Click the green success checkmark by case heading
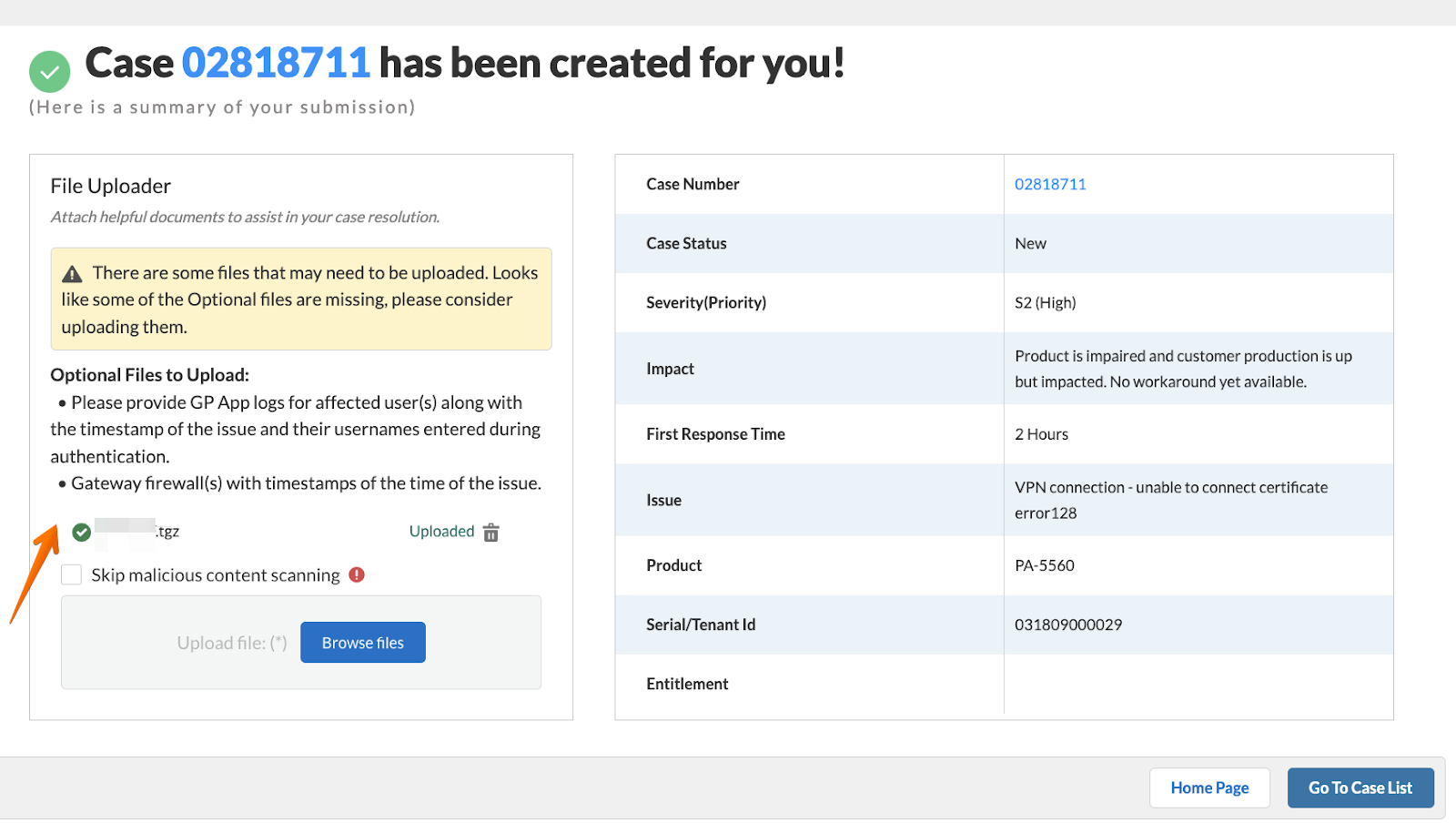Viewport: 1456px width, 833px height. click(x=49, y=72)
